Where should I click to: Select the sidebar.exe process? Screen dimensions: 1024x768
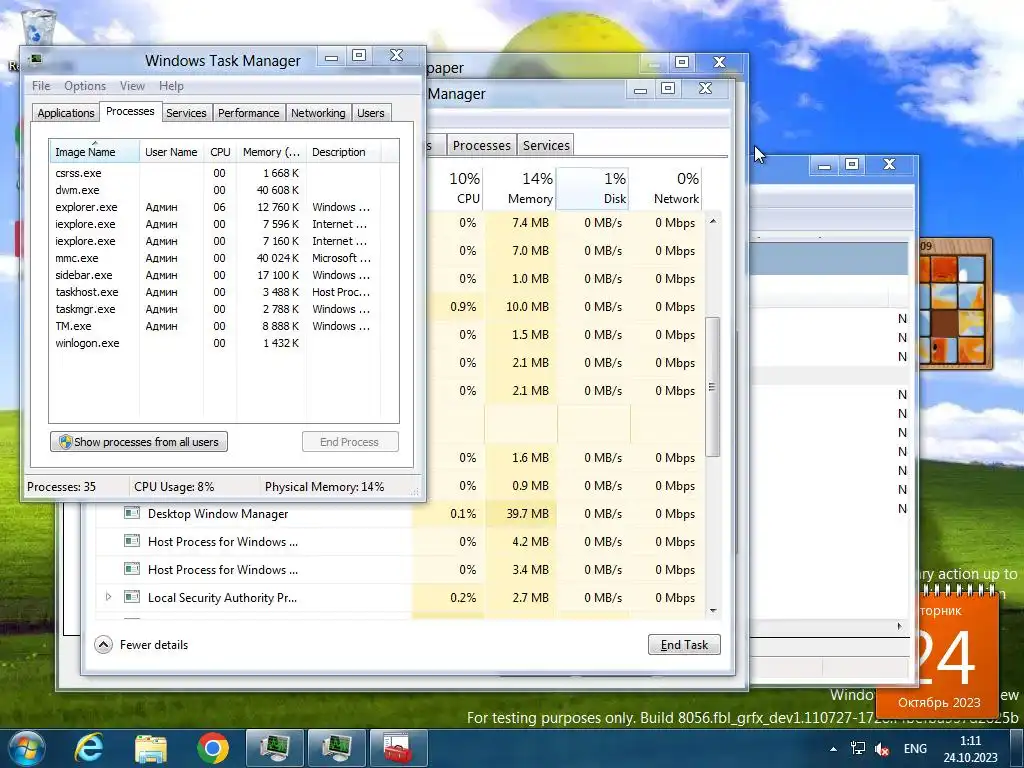click(223, 275)
